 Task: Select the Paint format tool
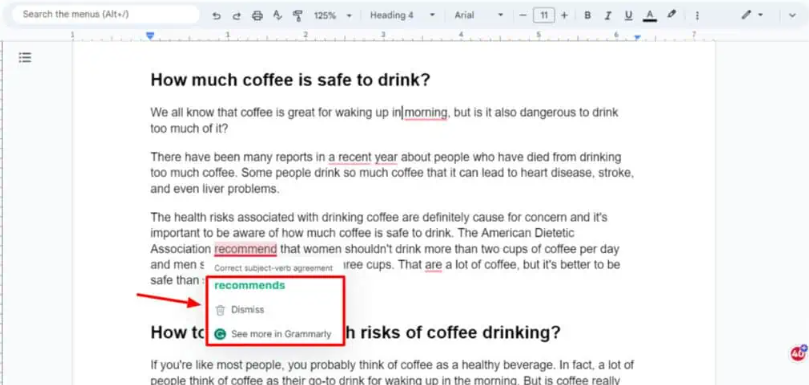click(298, 15)
